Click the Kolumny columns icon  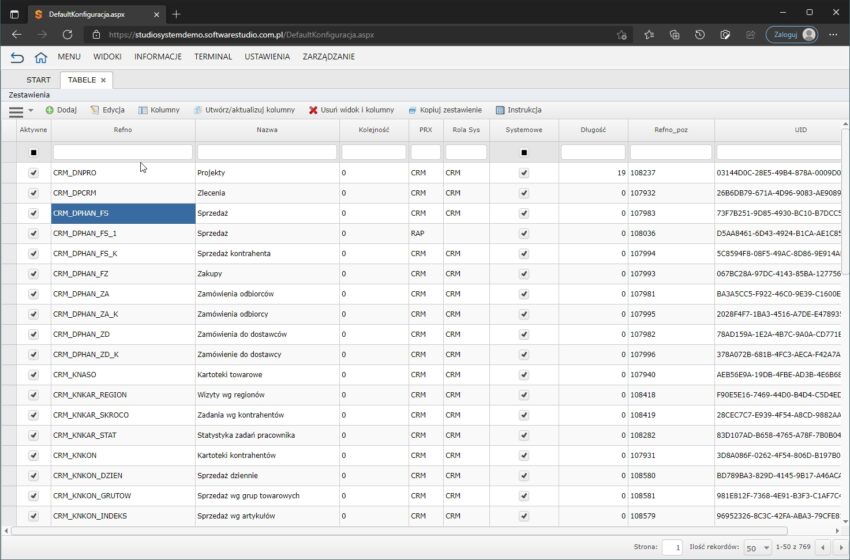pos(143,110)
